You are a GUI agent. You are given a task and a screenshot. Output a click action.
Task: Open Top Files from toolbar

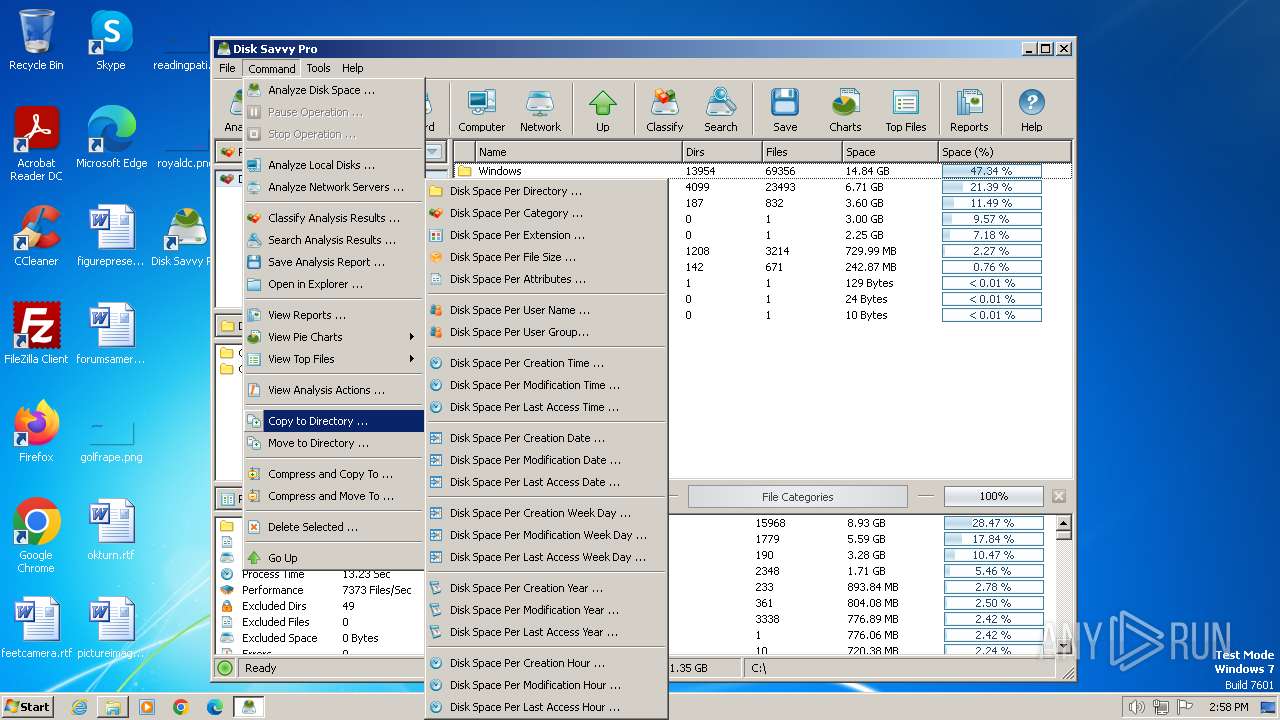pos(906,110)
